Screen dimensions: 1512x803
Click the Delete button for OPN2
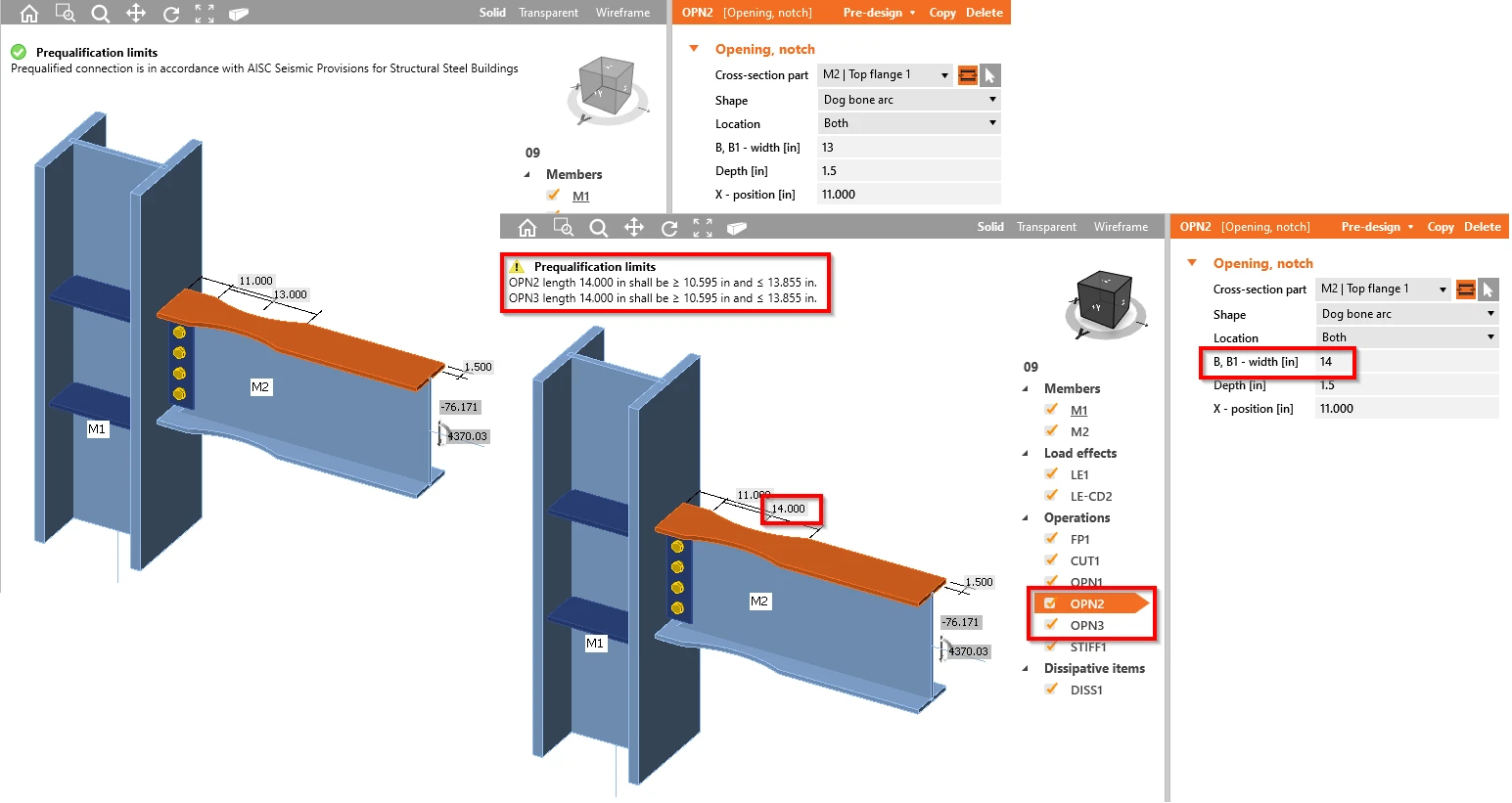pos(1482,227)
